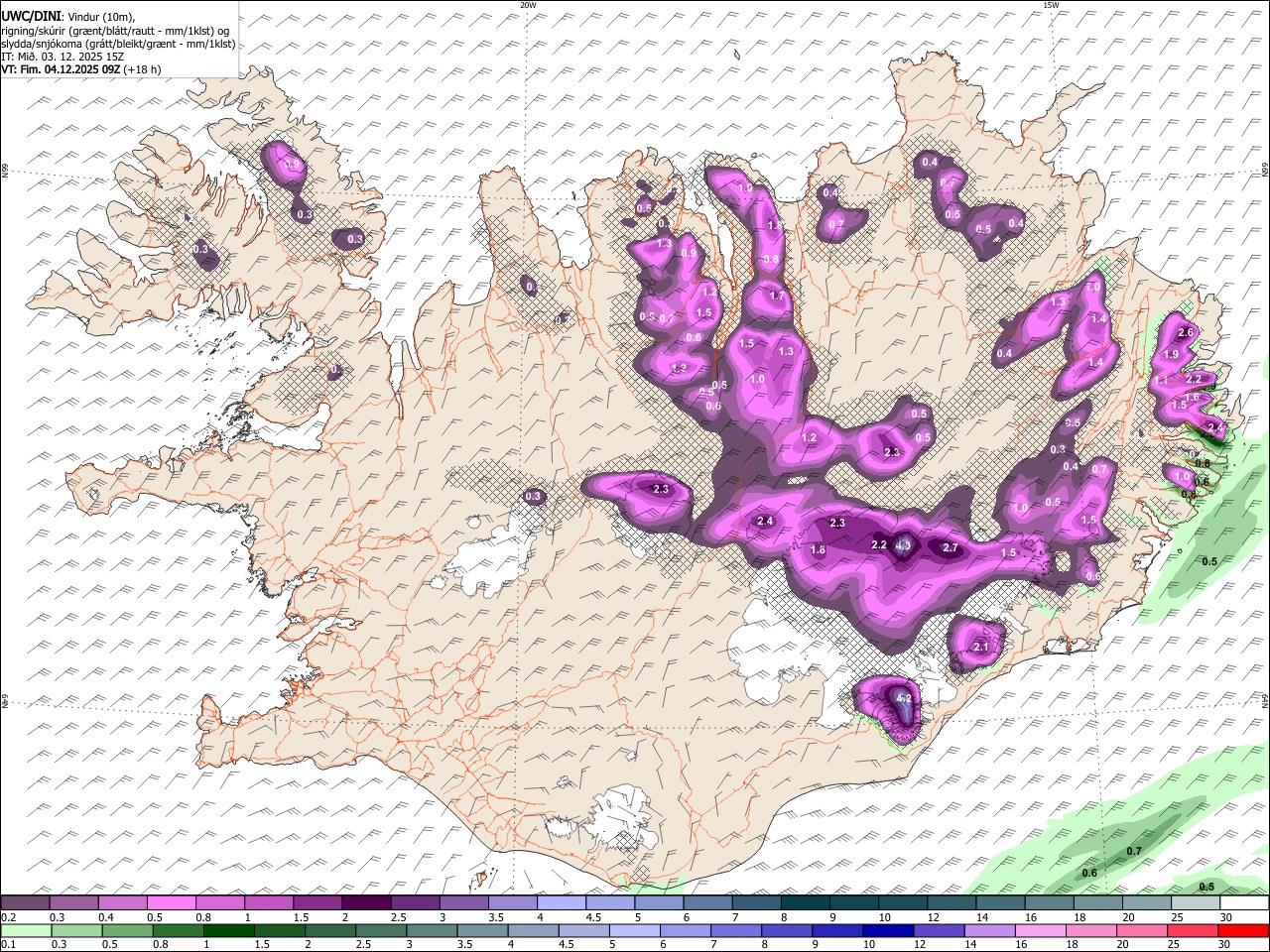
Task: Select the dark green 1 swatch in lower legend
Action: coord(229,931)
